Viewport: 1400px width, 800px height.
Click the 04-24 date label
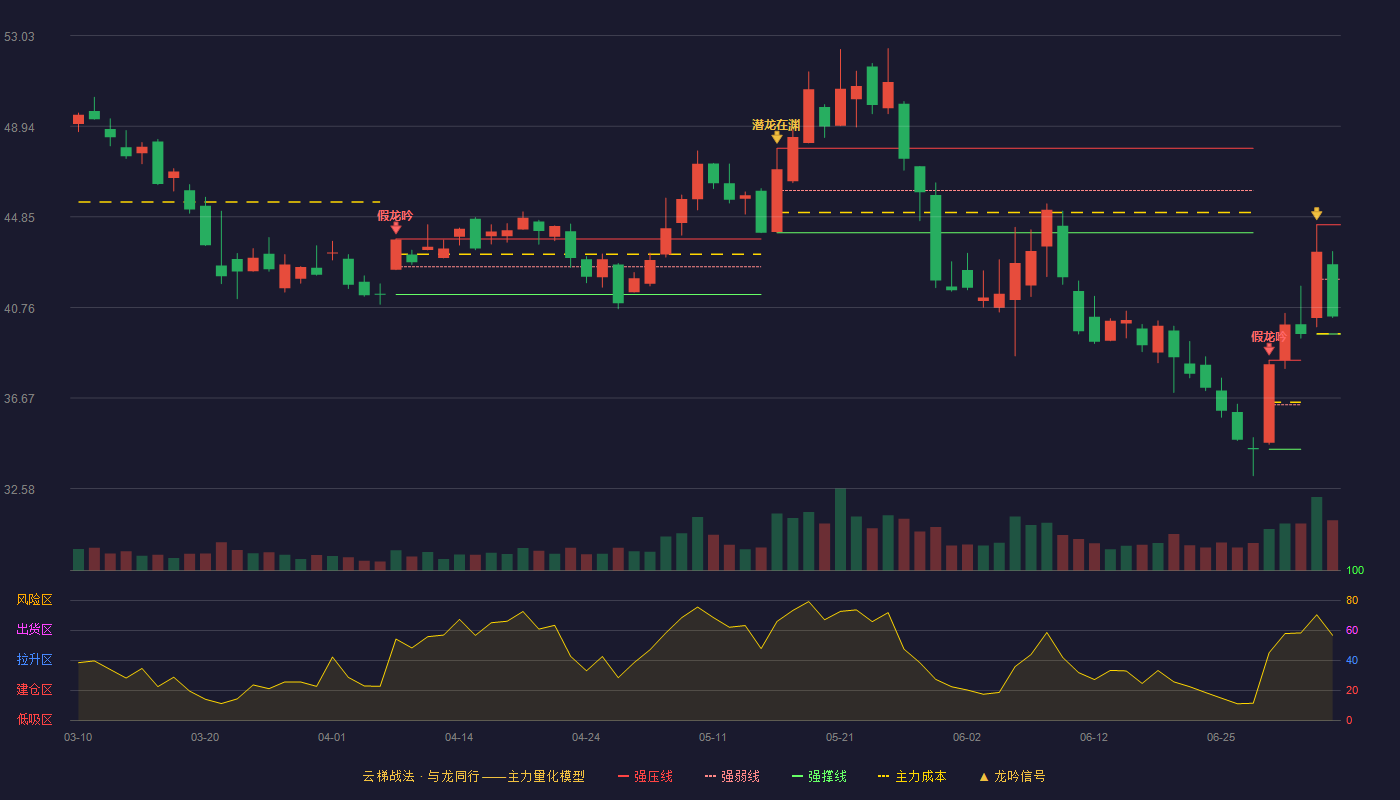[x=586, y=737]
